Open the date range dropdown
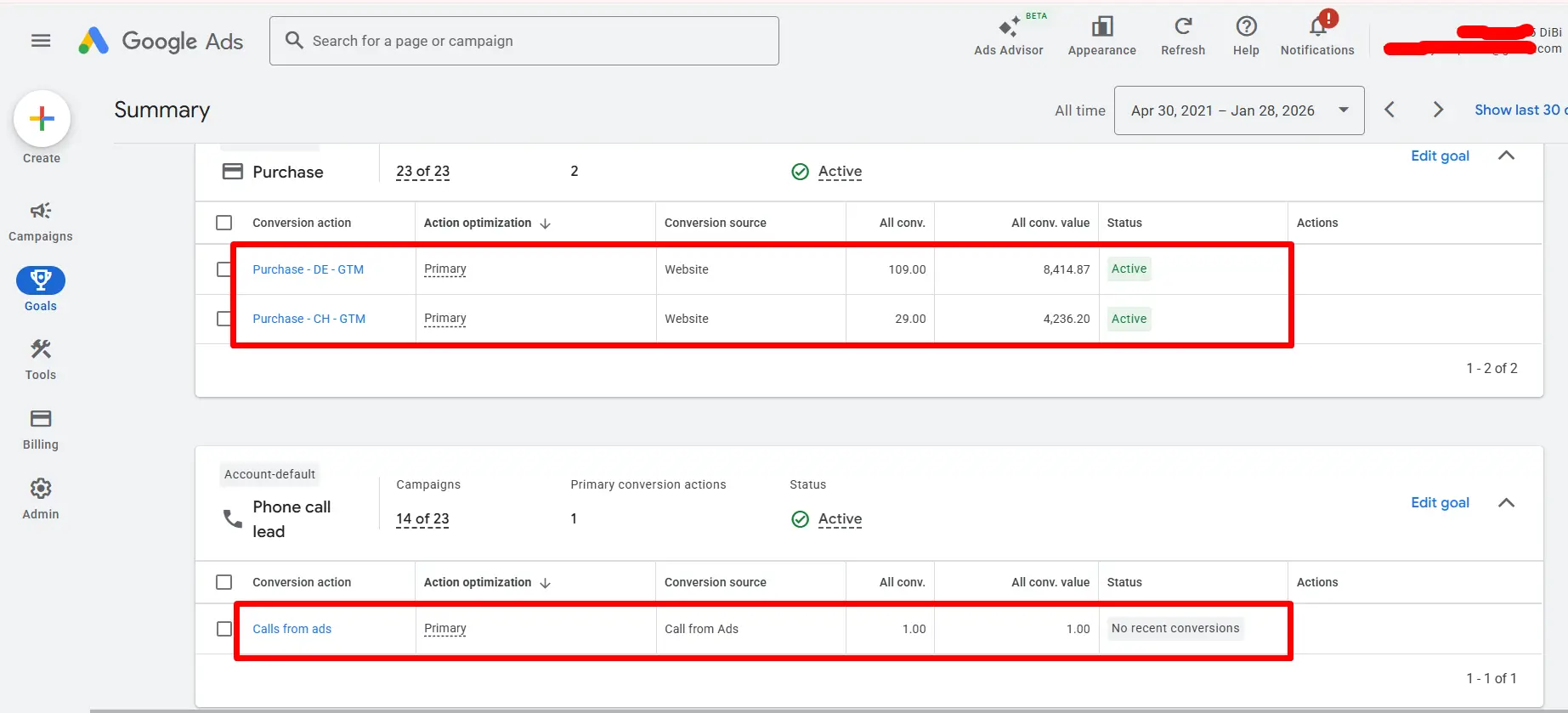The image size is (1568, 713). pyautogui.click(x=1239, y=110)
